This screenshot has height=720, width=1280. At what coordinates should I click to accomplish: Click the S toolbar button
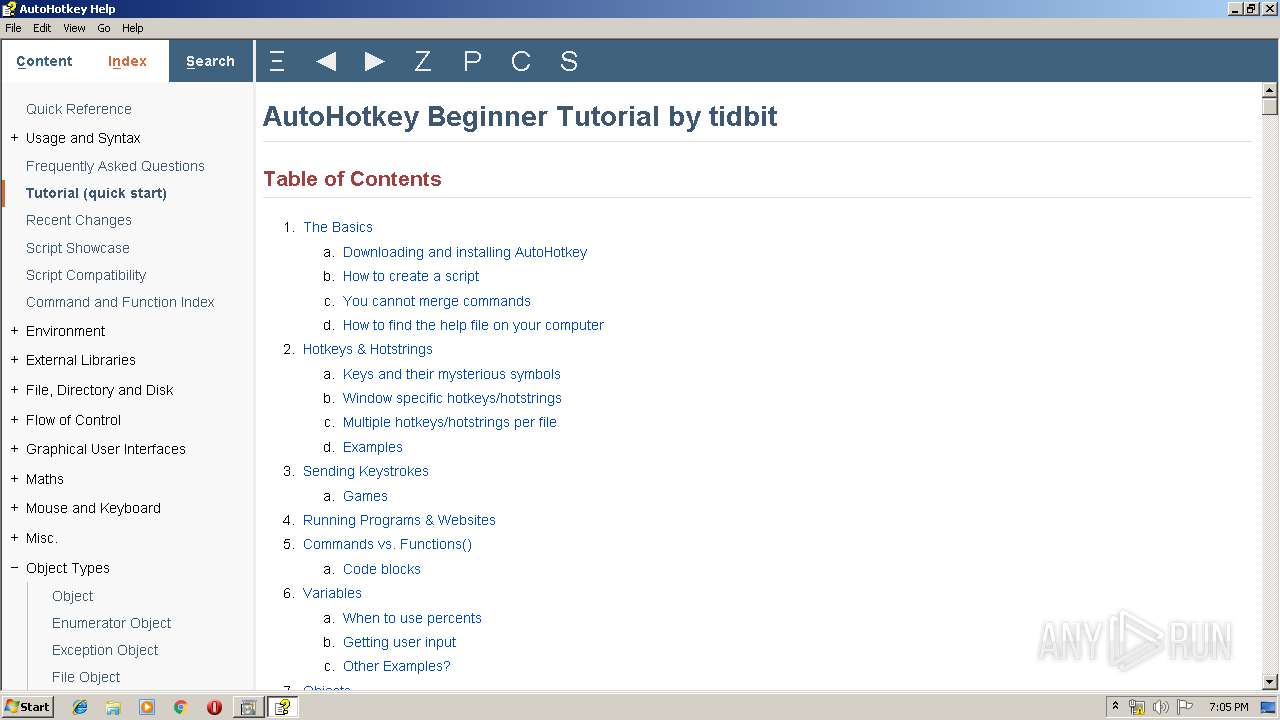pyautogui.click(x=569, y=61)
